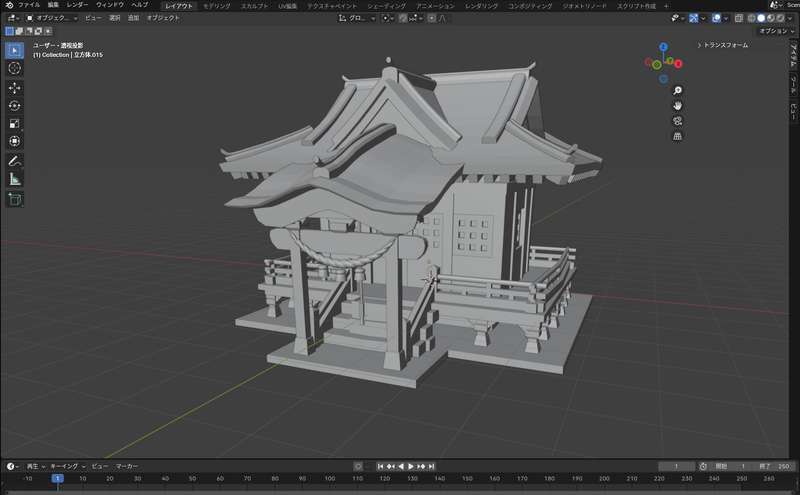Viewport: 800px width, 495px height.
Task: Toggle perspective/orthographic grid icon
Action: tap(677, 135)
